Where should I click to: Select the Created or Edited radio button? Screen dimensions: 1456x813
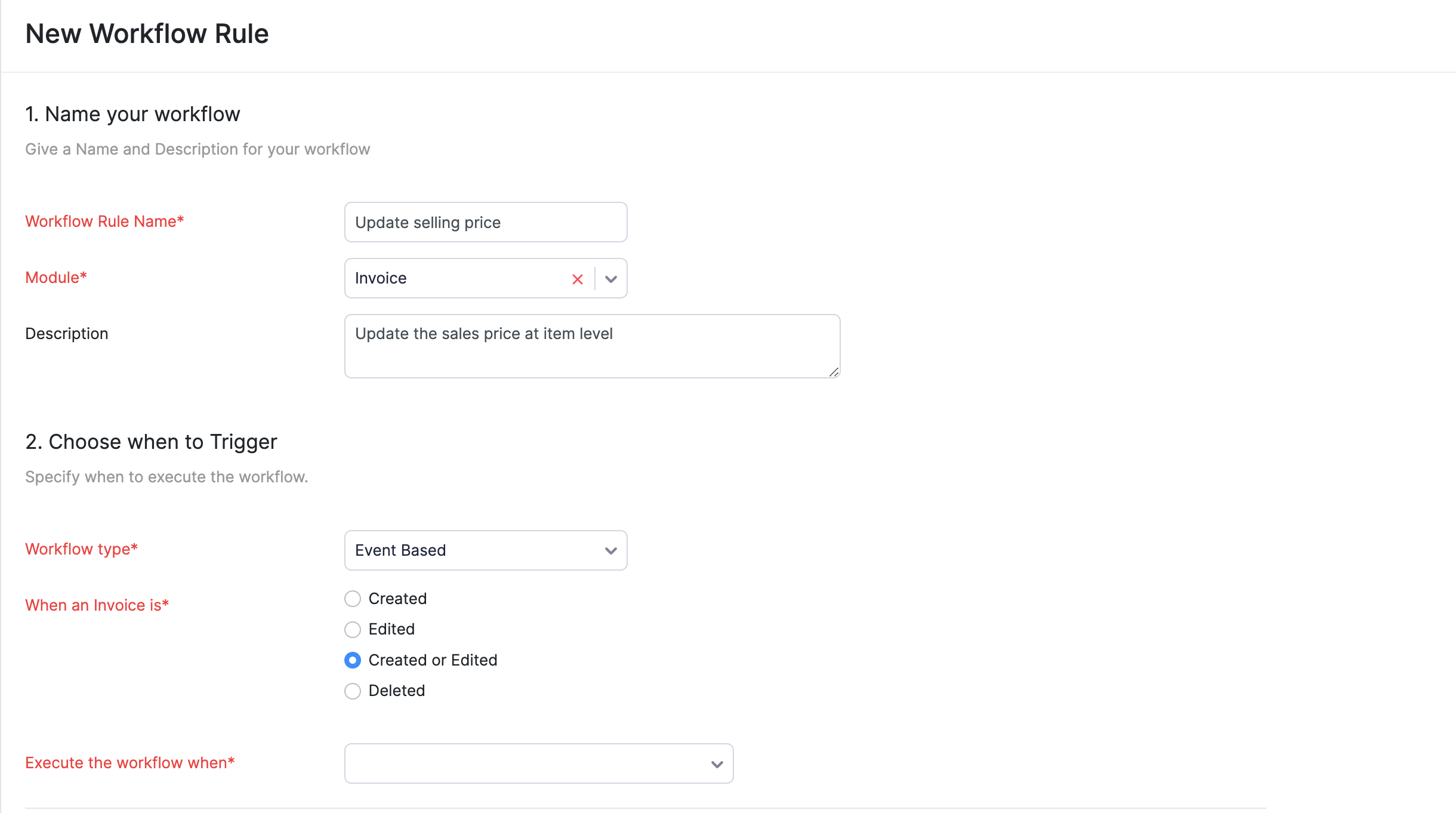click(x=353, y=660)
